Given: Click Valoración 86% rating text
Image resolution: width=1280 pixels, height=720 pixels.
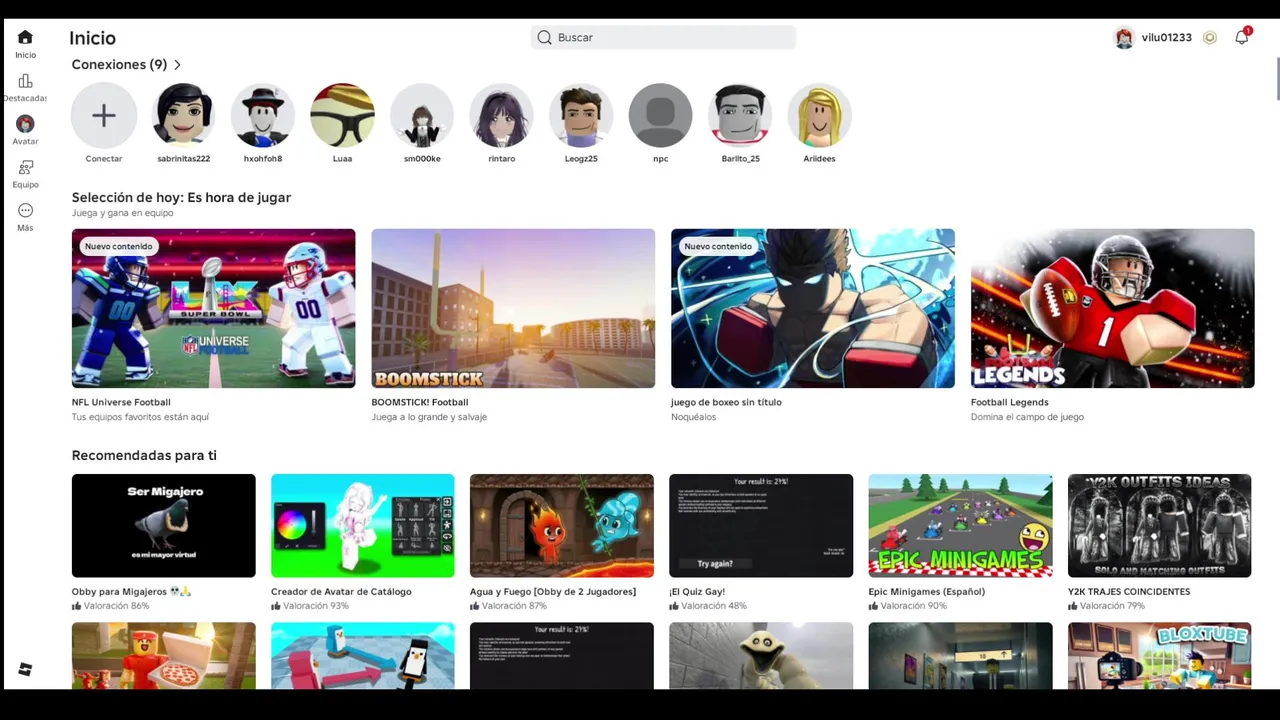Looking at the screenshot, I should pos(116,606).
